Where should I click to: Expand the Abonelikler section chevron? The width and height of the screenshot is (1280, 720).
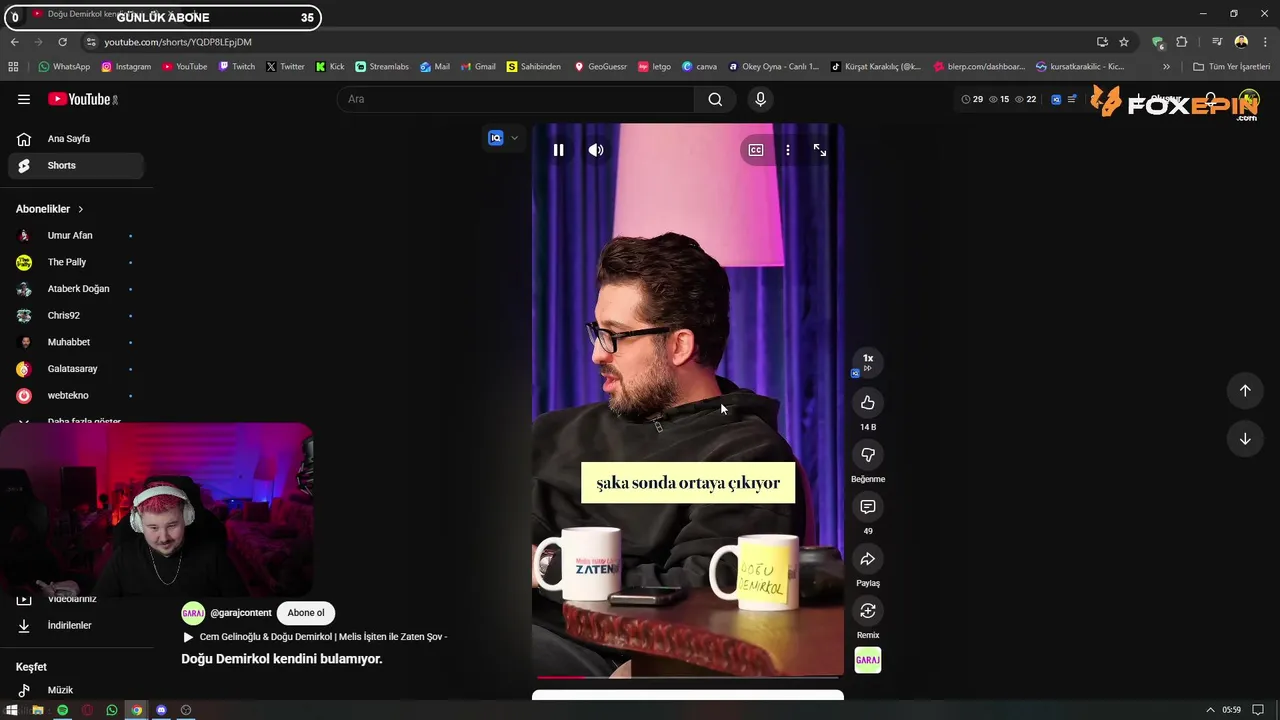(x=80, y=209)
